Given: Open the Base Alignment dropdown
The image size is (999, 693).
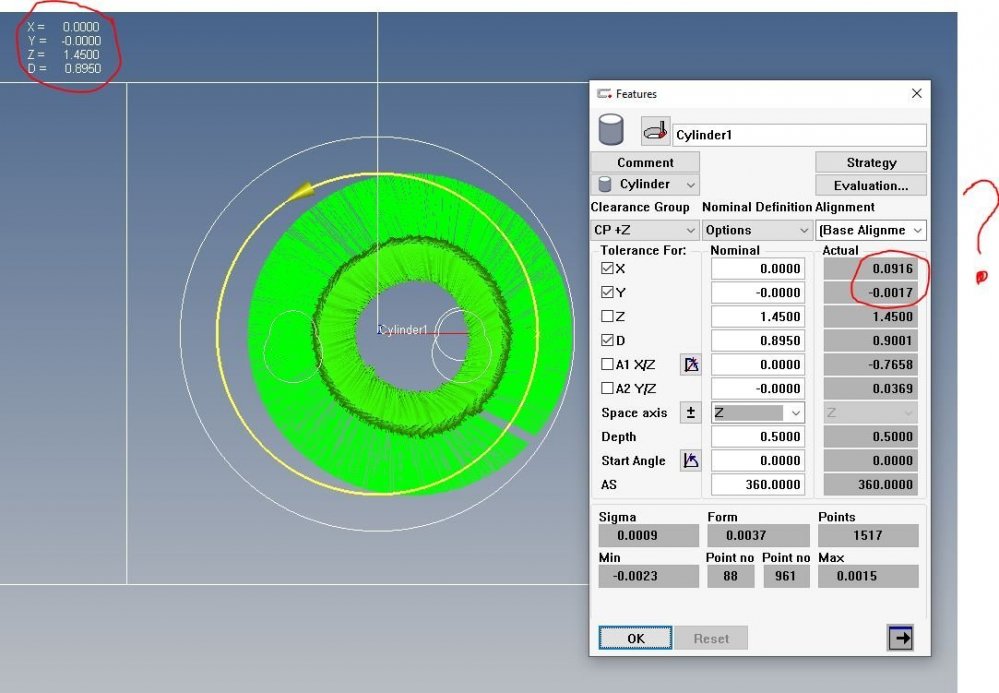Looking at the screenshot, I should pos(871,230).
